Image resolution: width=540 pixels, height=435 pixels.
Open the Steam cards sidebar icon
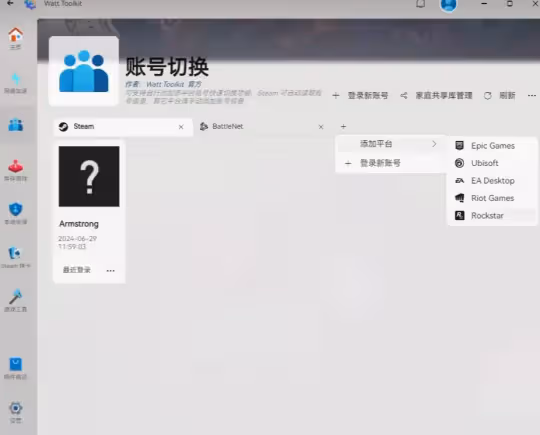15,257
